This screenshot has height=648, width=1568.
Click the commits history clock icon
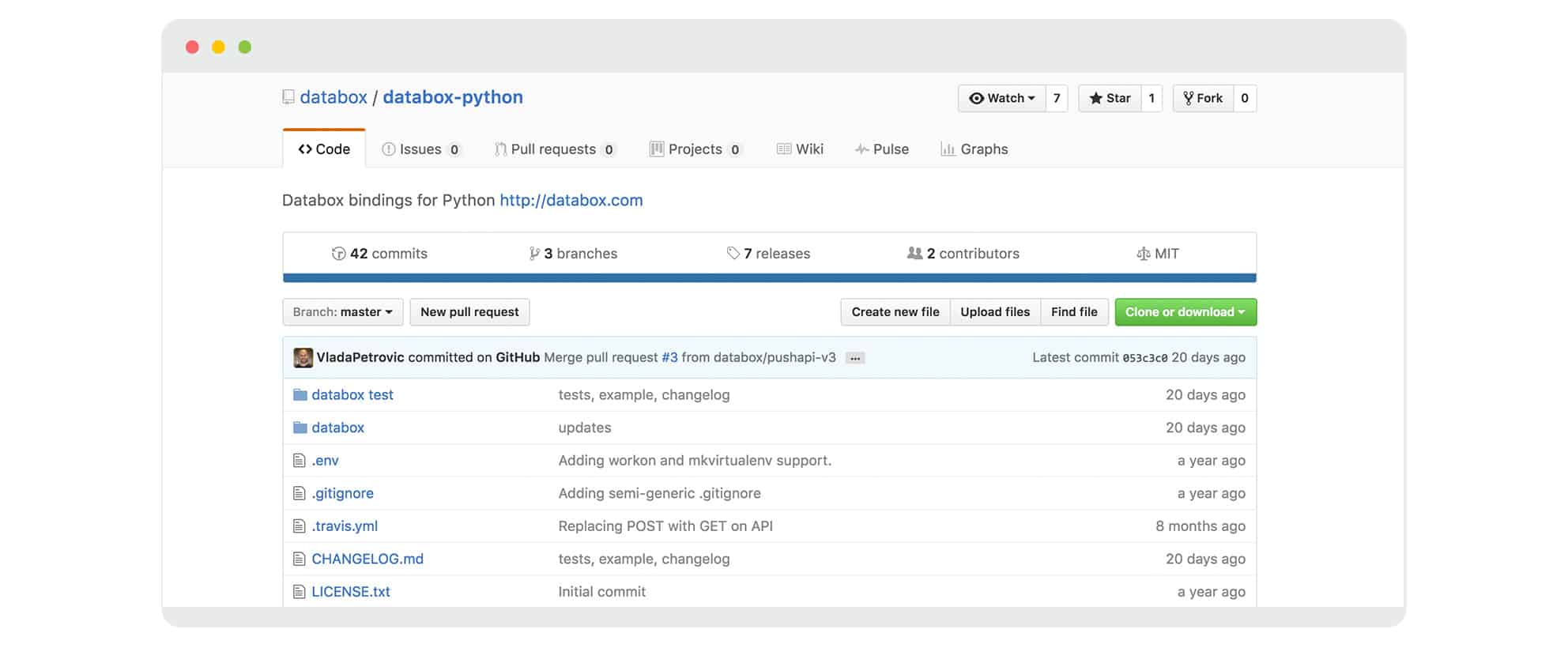point(338,254)
